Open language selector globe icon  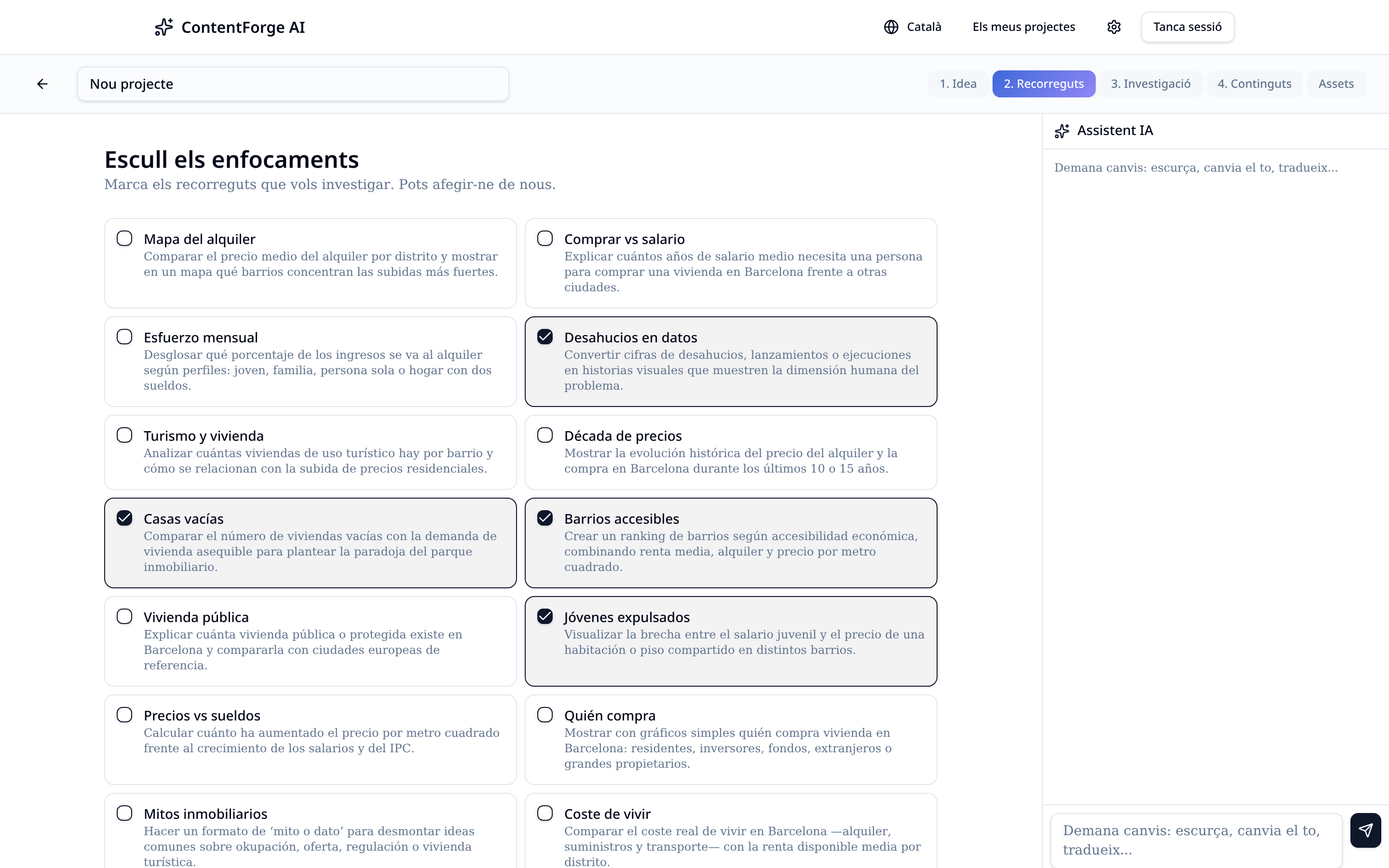coord(891,27)
